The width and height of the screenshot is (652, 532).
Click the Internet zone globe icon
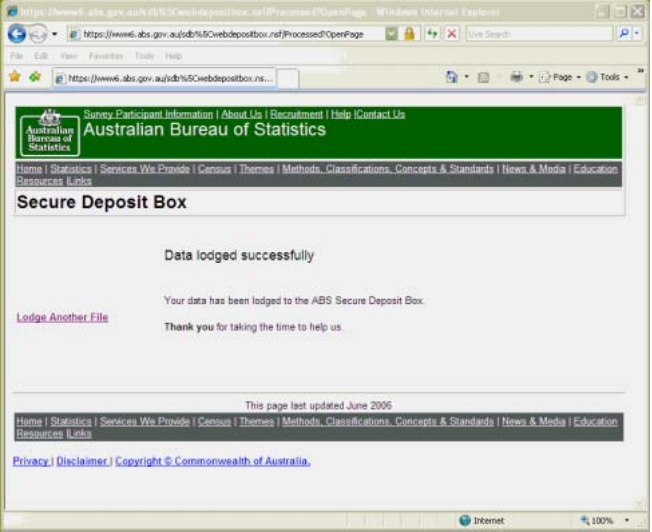tap(465, 520)
